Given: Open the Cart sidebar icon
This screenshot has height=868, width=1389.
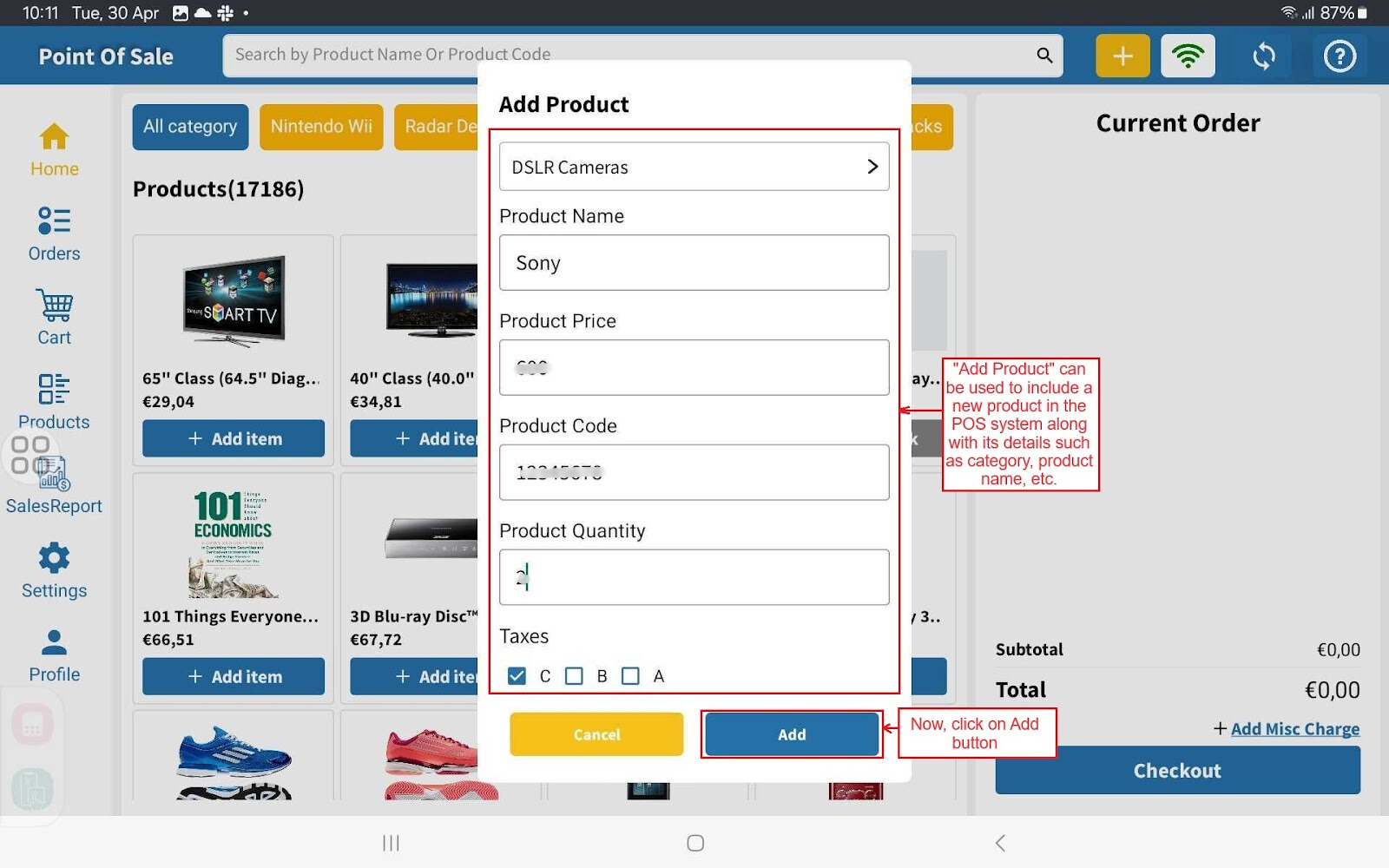Looking at the screenshot, I should 54,318.
